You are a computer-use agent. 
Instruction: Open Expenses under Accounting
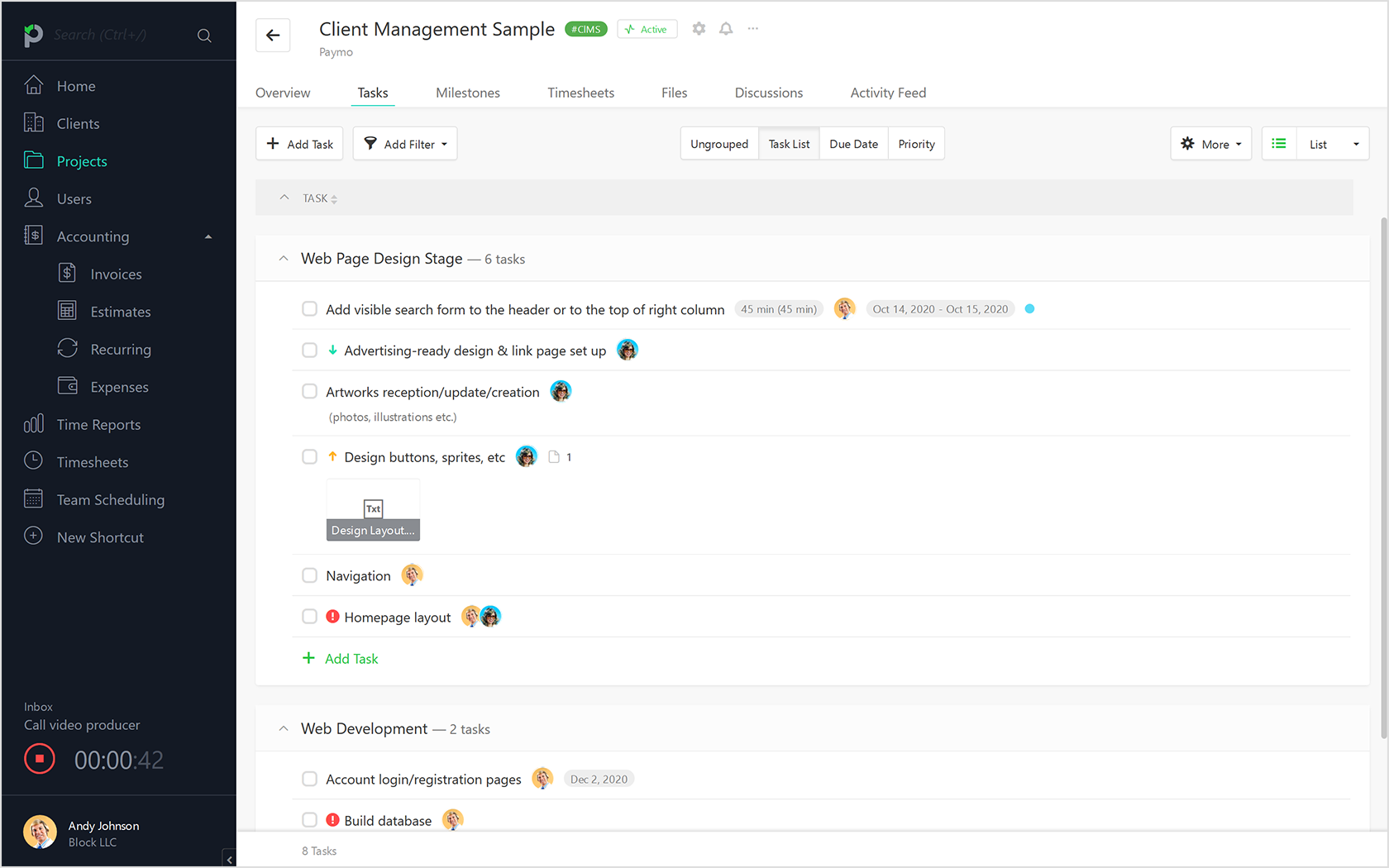pyautogui.click(x=119, y=387)
